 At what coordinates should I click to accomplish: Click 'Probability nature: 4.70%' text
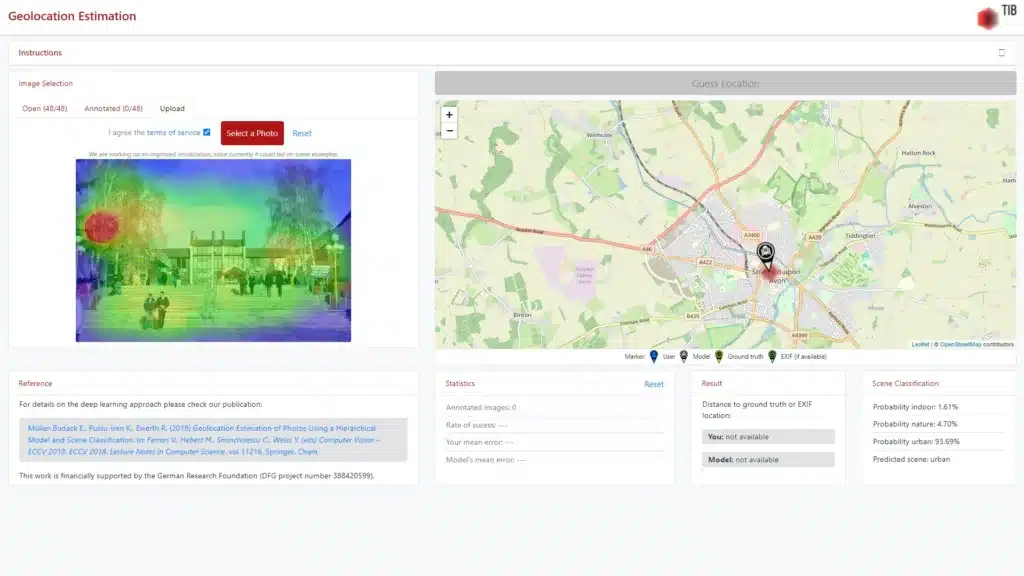[914, 424]
